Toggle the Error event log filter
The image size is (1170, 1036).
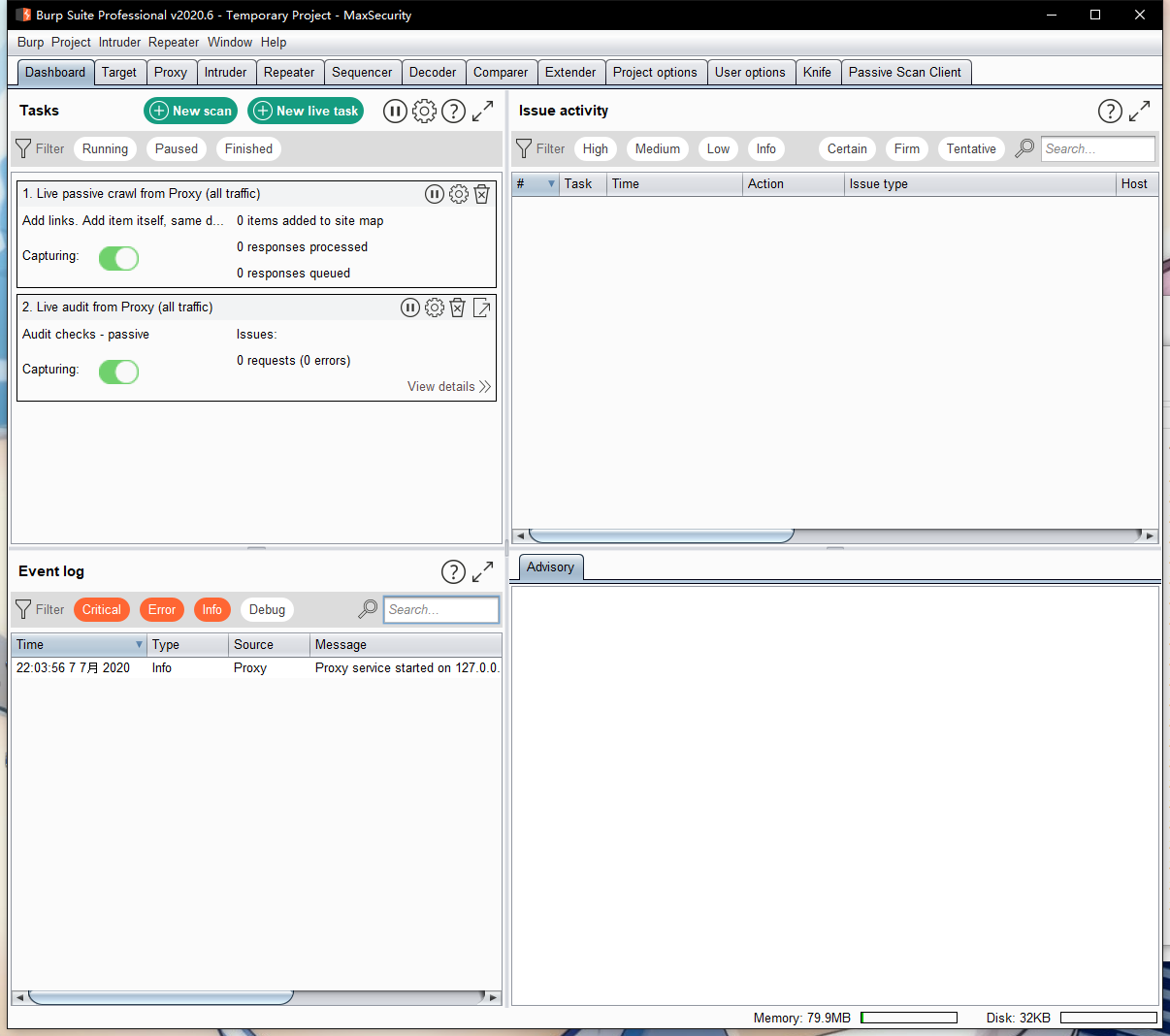pos(162,609)
